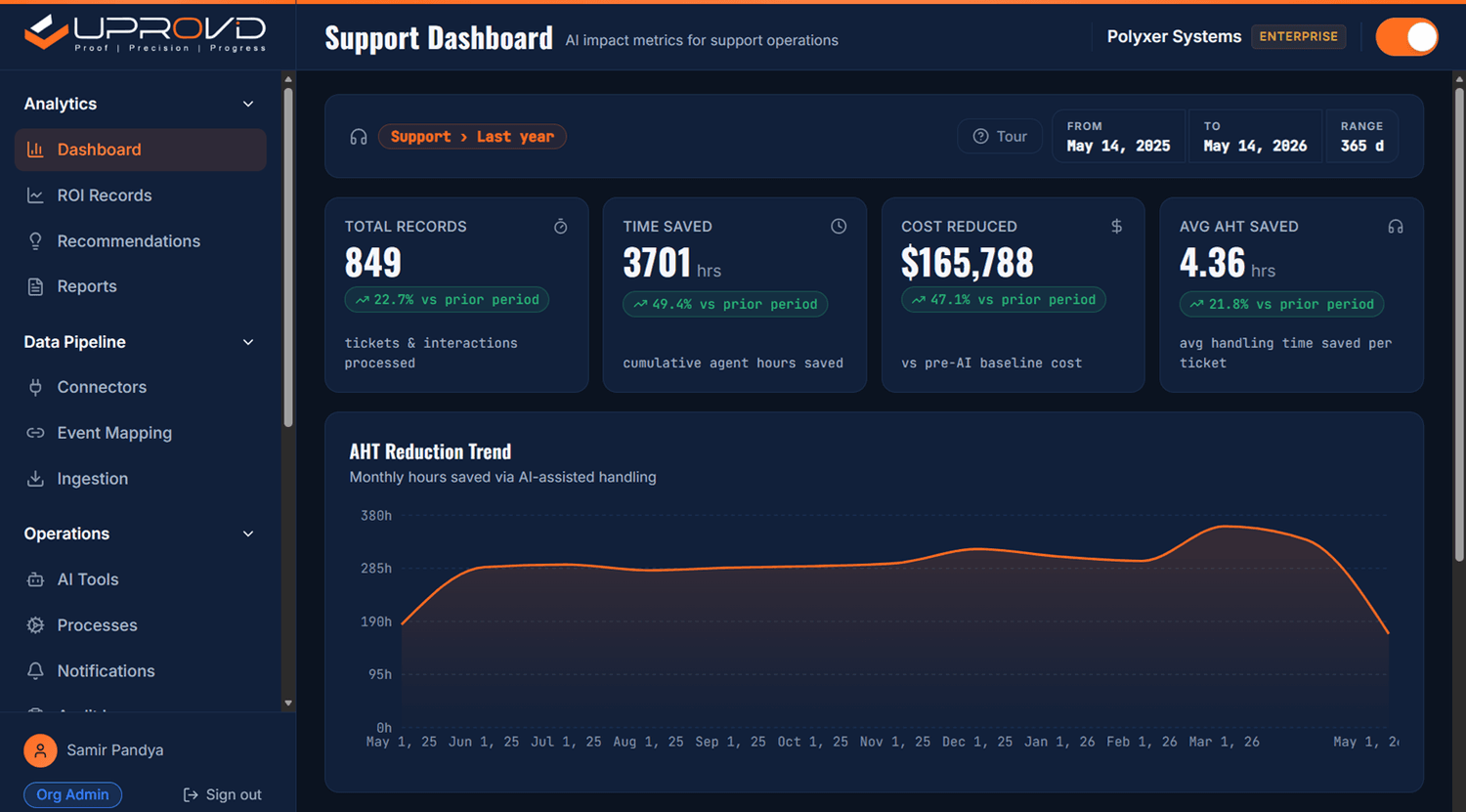1466x812 pixels.
Task: Open AI Tools page
Action: tap(141, 579)
